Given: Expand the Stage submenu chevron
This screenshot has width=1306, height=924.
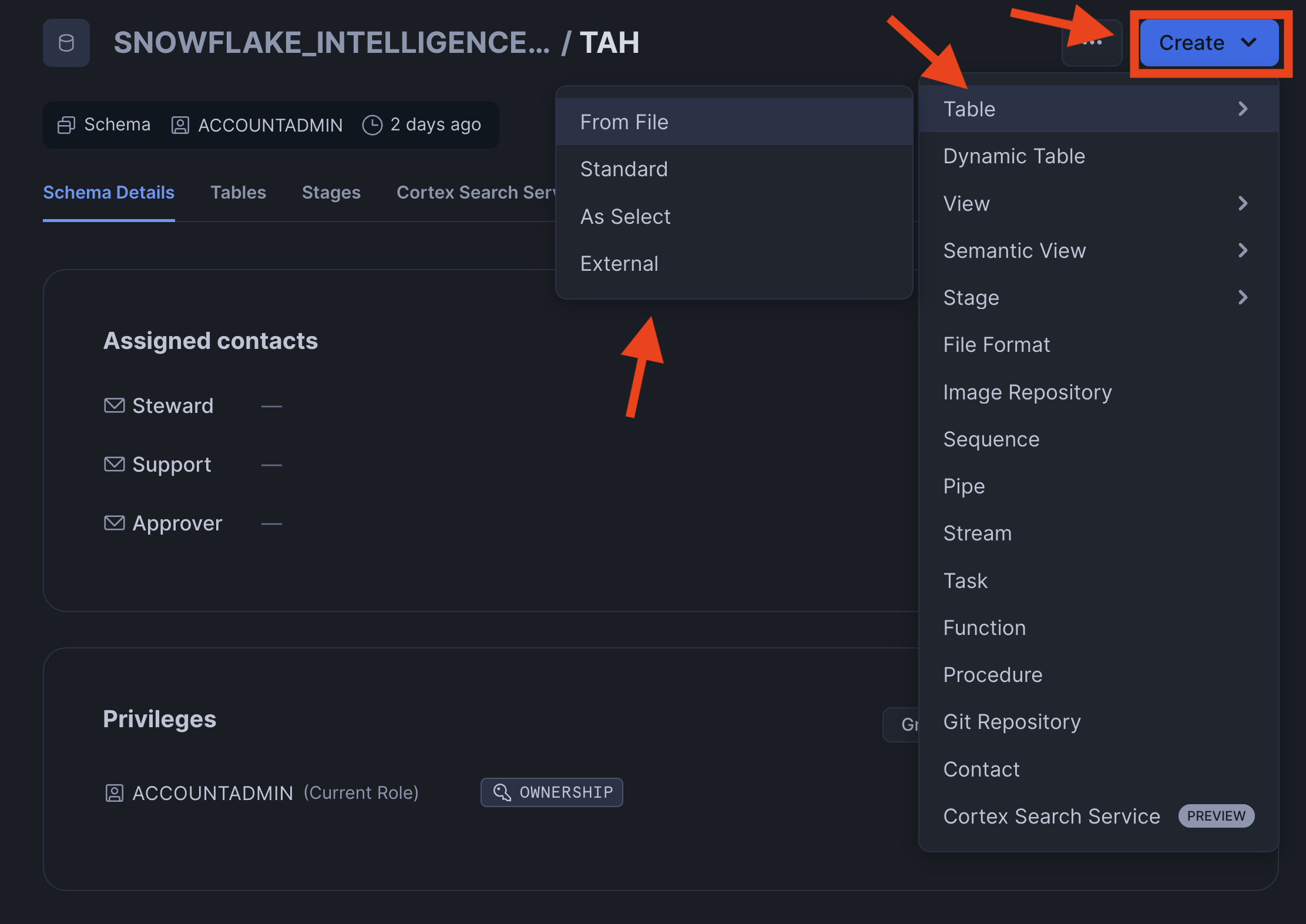Looking at the screenshot, I should [x=1243, y=298].
